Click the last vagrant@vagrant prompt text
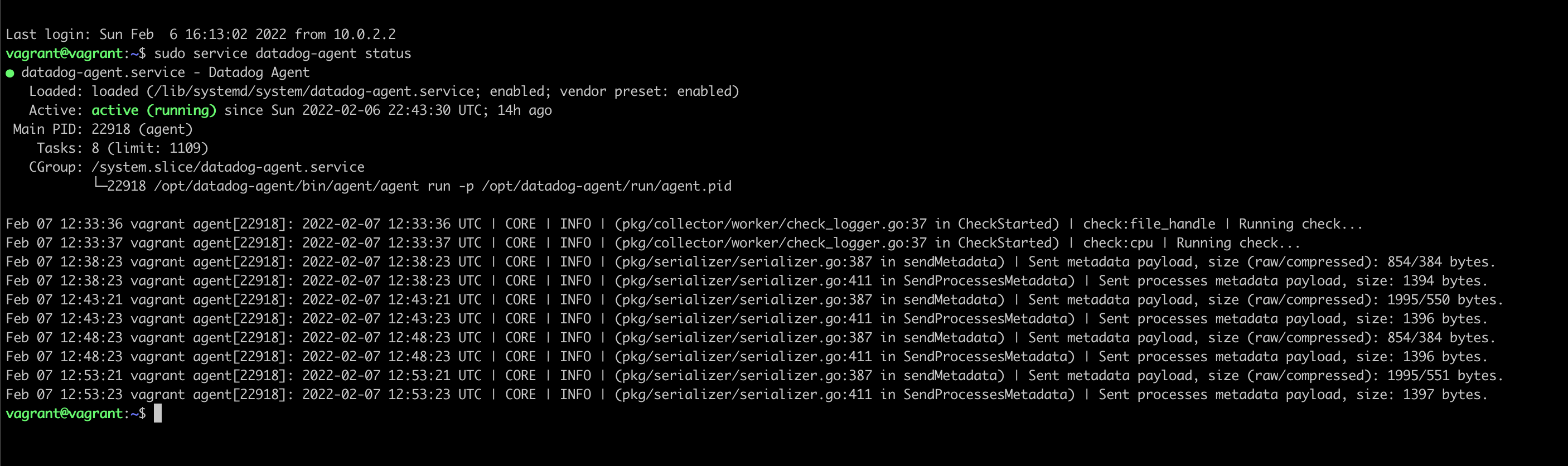 pyautogui.click(x=65, y=414)
